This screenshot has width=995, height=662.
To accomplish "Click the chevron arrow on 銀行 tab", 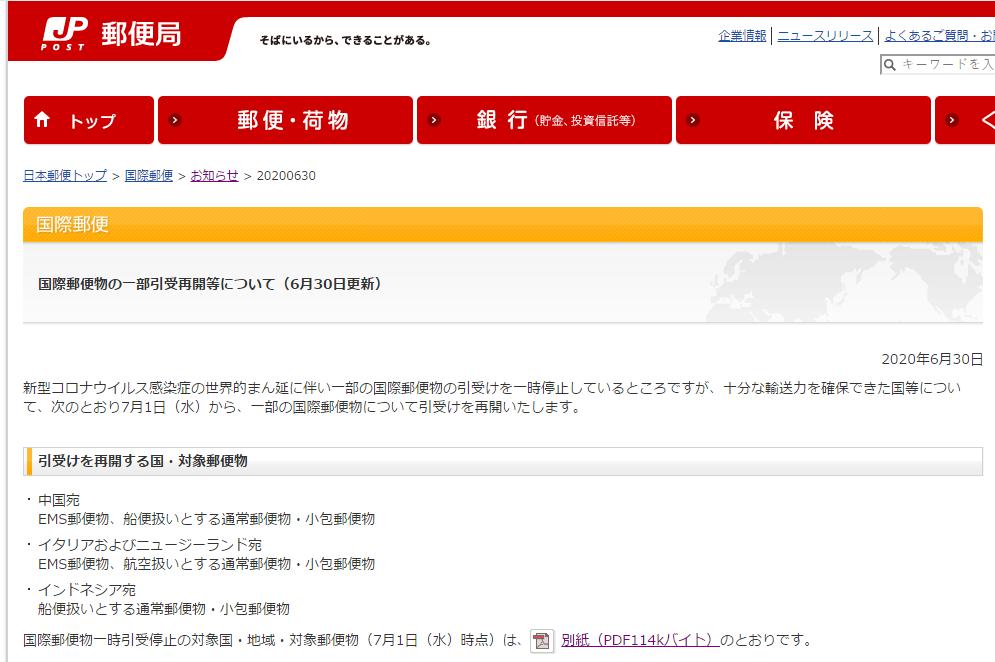I will point(432,119).
